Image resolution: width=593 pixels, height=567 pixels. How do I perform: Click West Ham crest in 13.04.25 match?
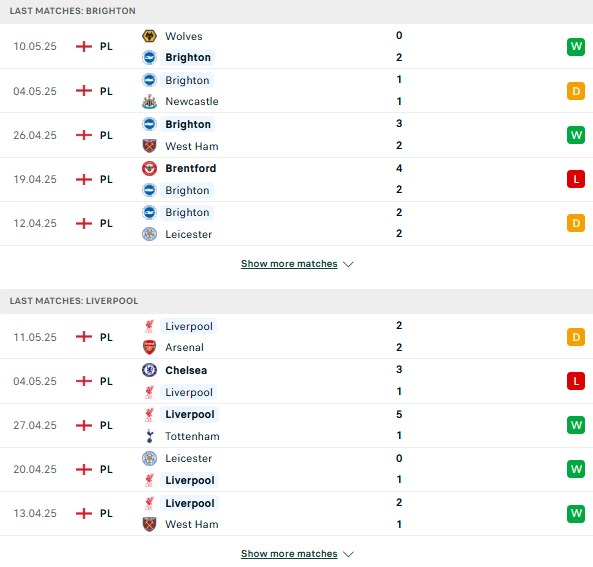pos(149,524)
